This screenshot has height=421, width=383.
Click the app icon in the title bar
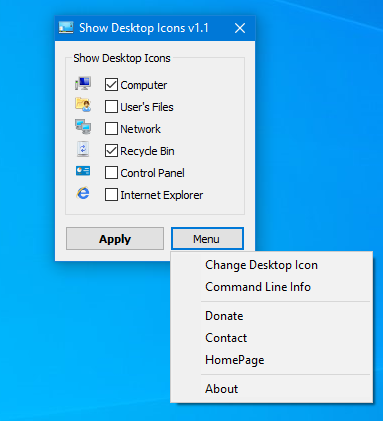click(66, 27)
